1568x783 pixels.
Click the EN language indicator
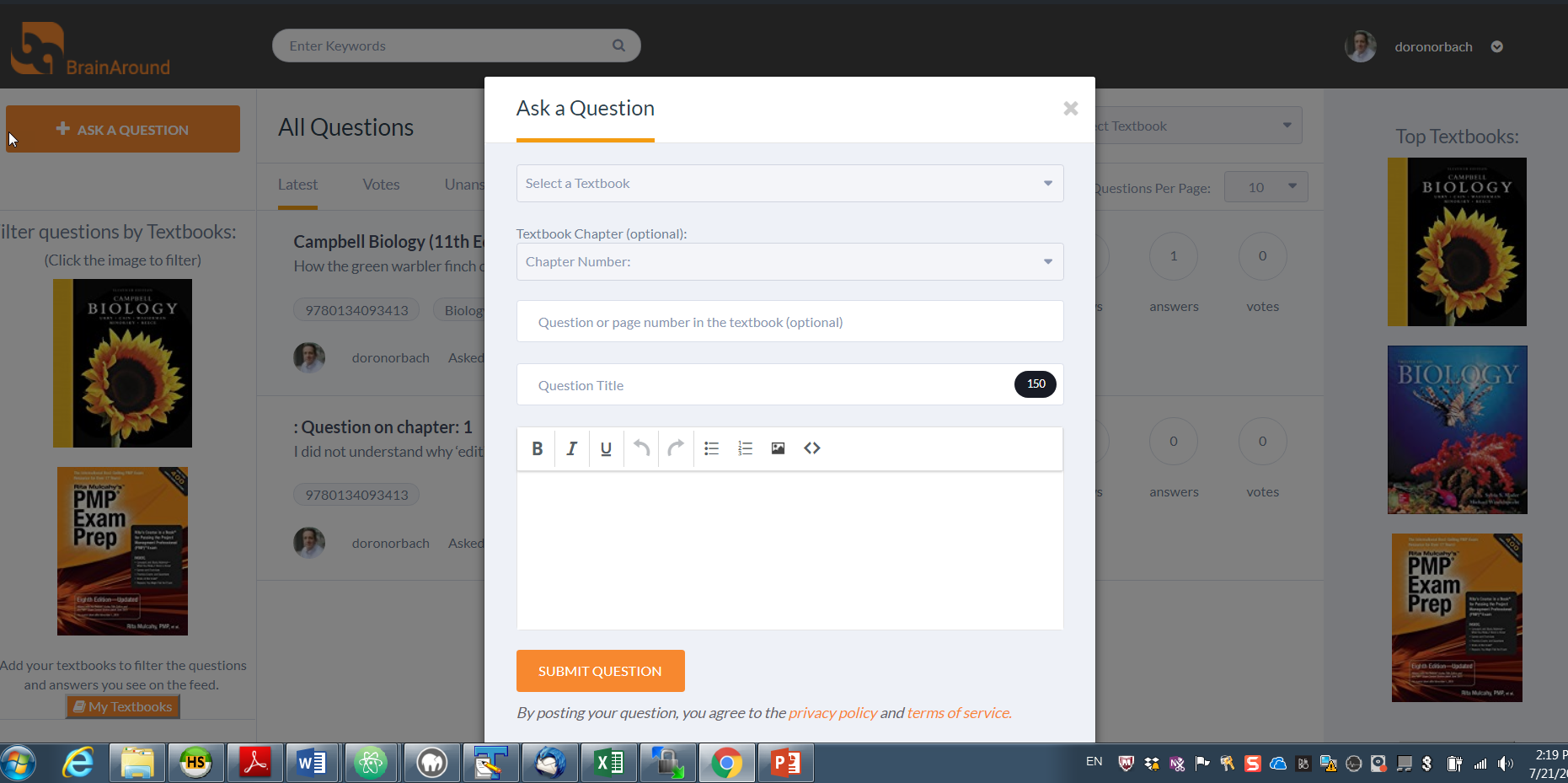1094,761
